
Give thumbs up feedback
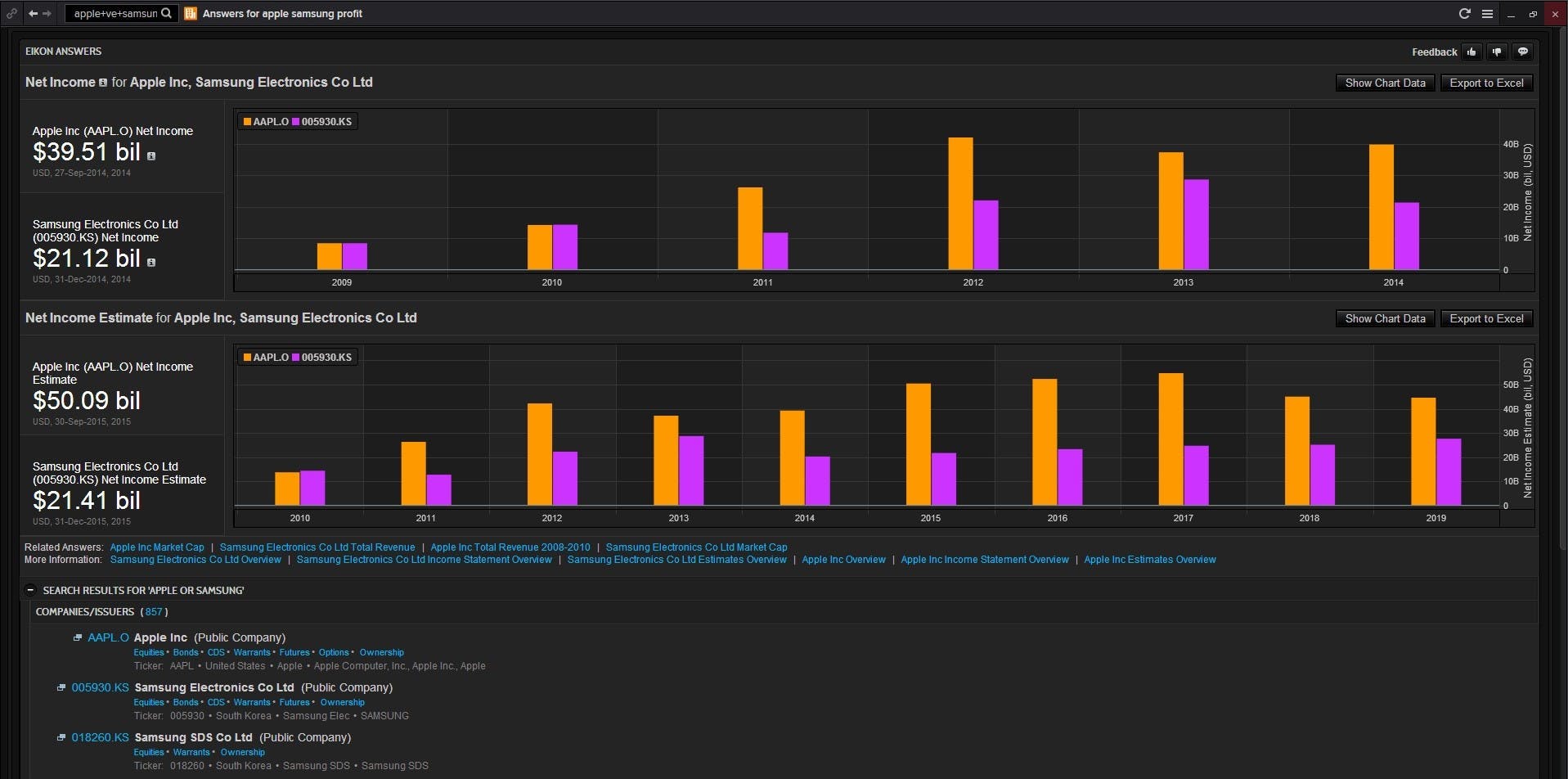click(x=1472, y=52)
